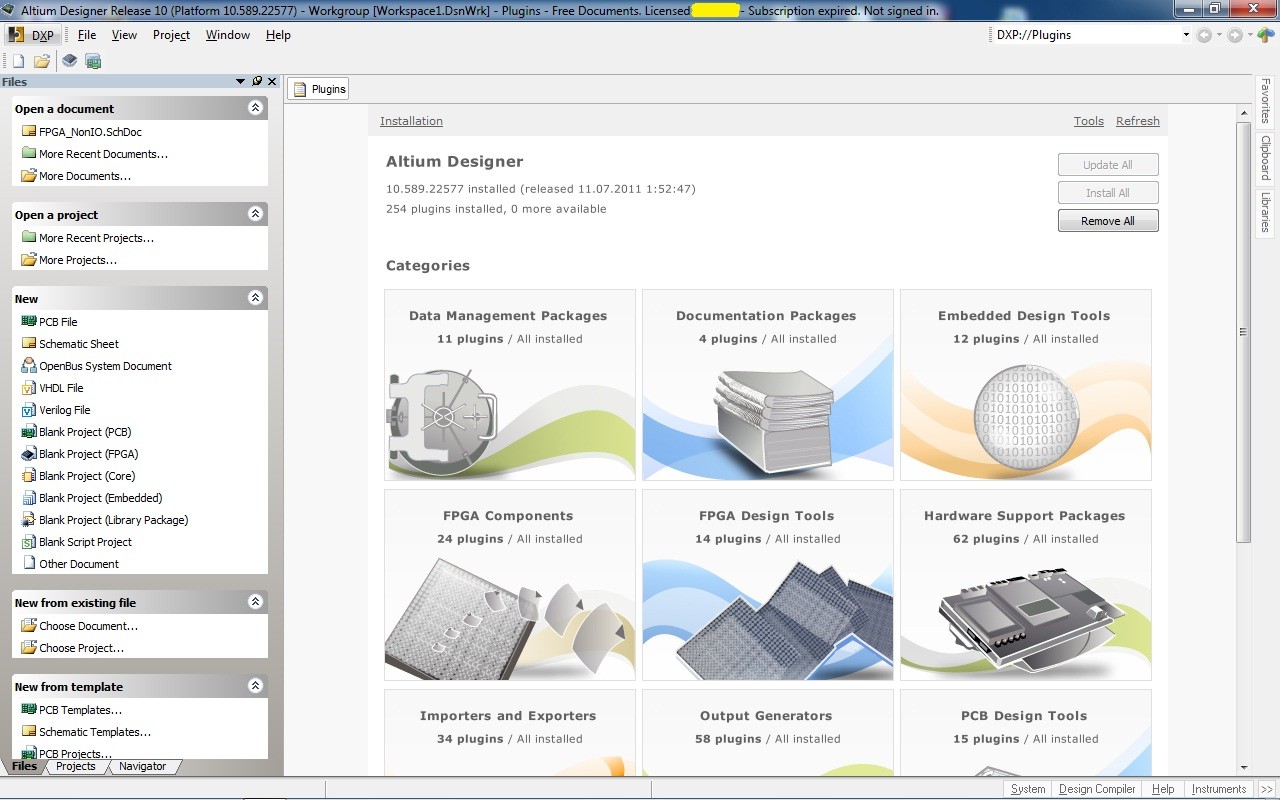Viewport: 1280px width, 800px height.
Task: Create Blank Project (FPGA)
Action: click(x=80, y=454)
